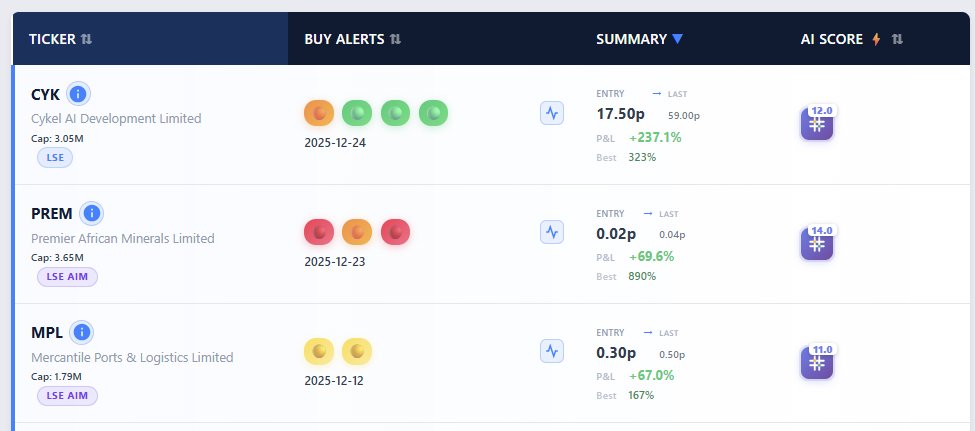975x431 pixels.
Task: Click the last red alert dot in PREM row
Action: pos(395,232)
